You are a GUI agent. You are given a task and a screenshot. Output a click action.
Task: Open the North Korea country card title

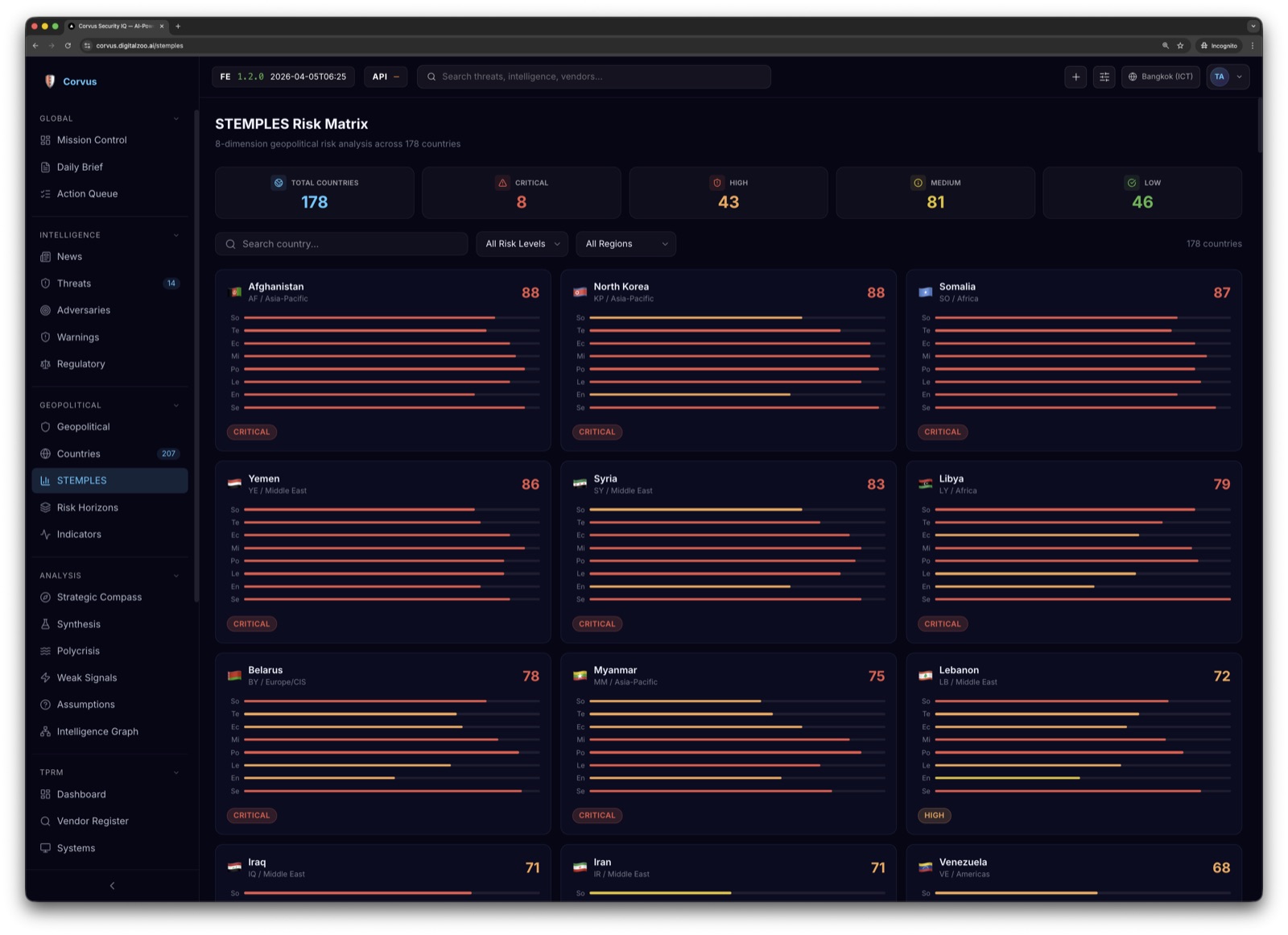pos(621,287)
